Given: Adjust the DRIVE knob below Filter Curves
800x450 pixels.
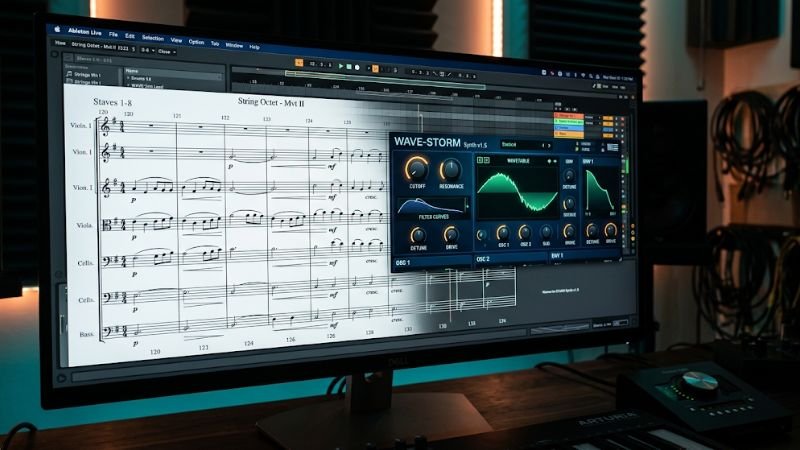Looking at the screenshot, I should coord(451,234).
